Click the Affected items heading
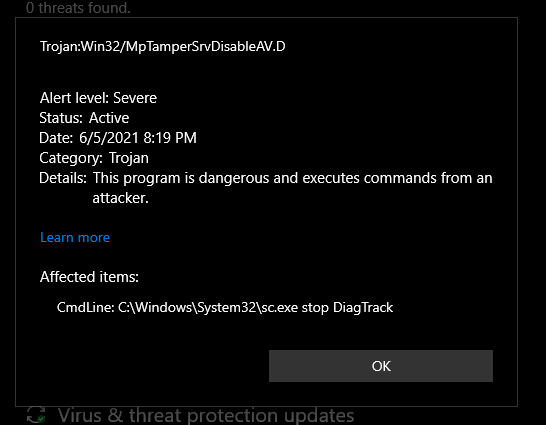 click(89, 277)
